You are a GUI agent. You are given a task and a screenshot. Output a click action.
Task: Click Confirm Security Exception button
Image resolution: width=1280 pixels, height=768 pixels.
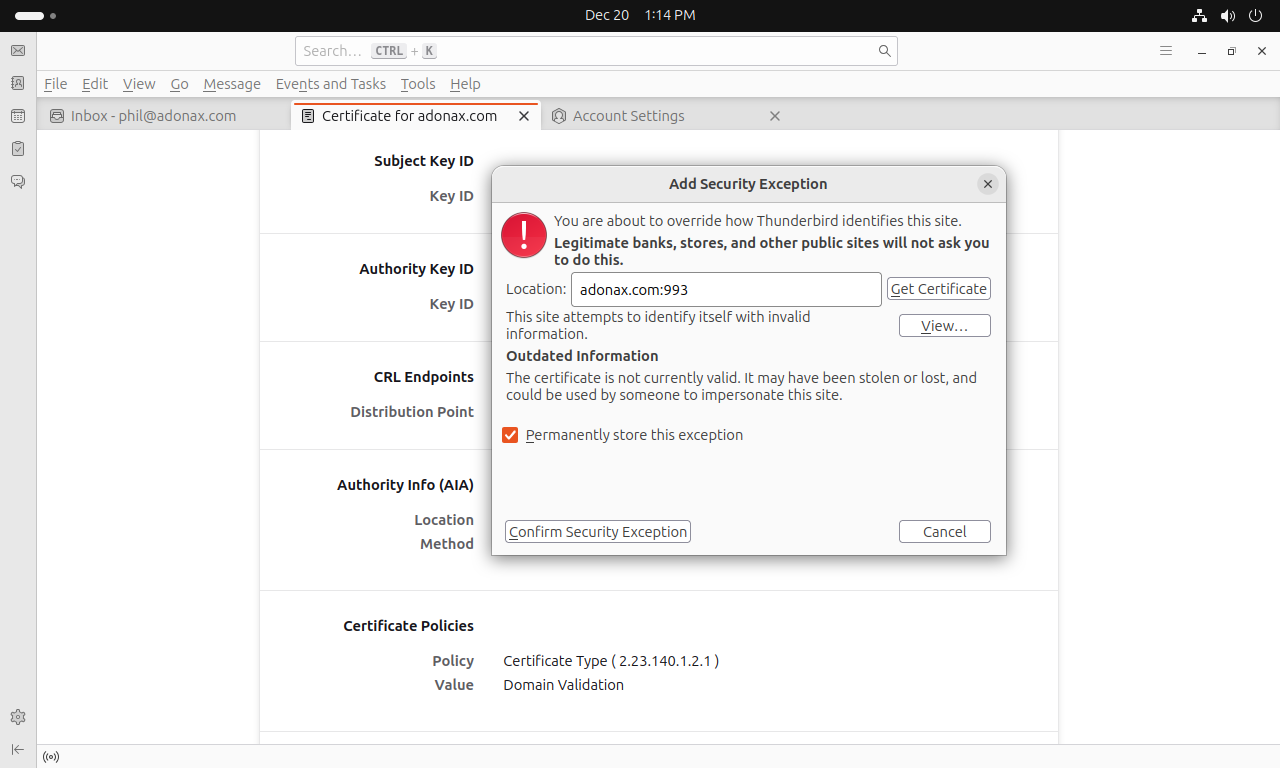pos(598,532)
